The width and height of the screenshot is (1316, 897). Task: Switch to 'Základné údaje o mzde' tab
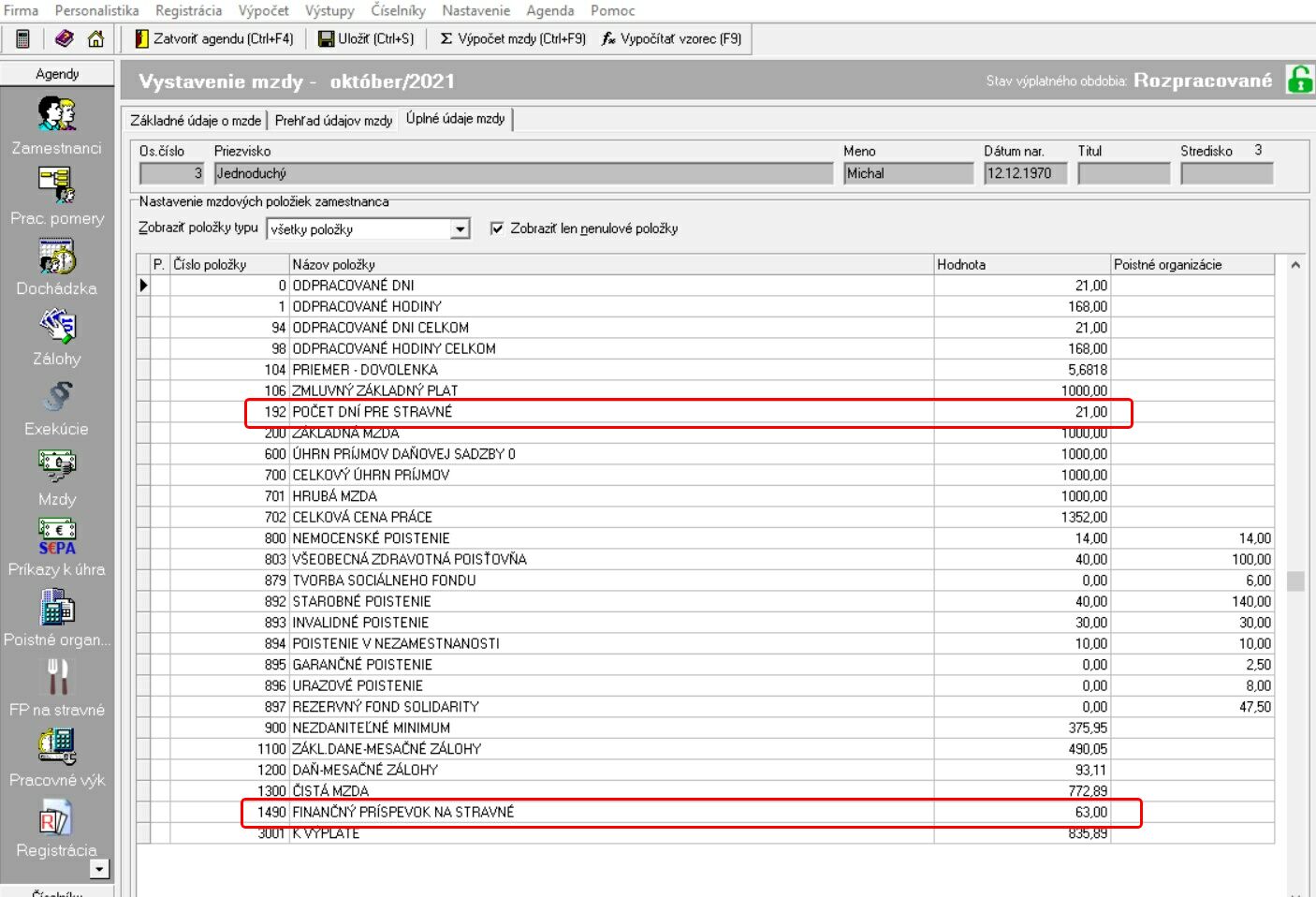196,120
